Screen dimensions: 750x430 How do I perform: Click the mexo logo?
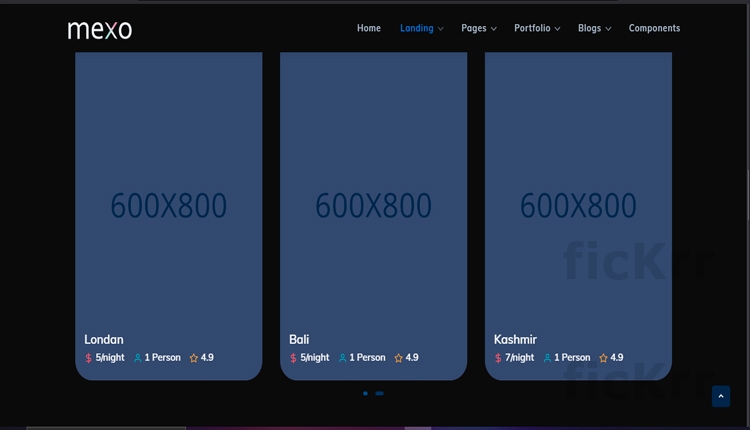(100, 29)
